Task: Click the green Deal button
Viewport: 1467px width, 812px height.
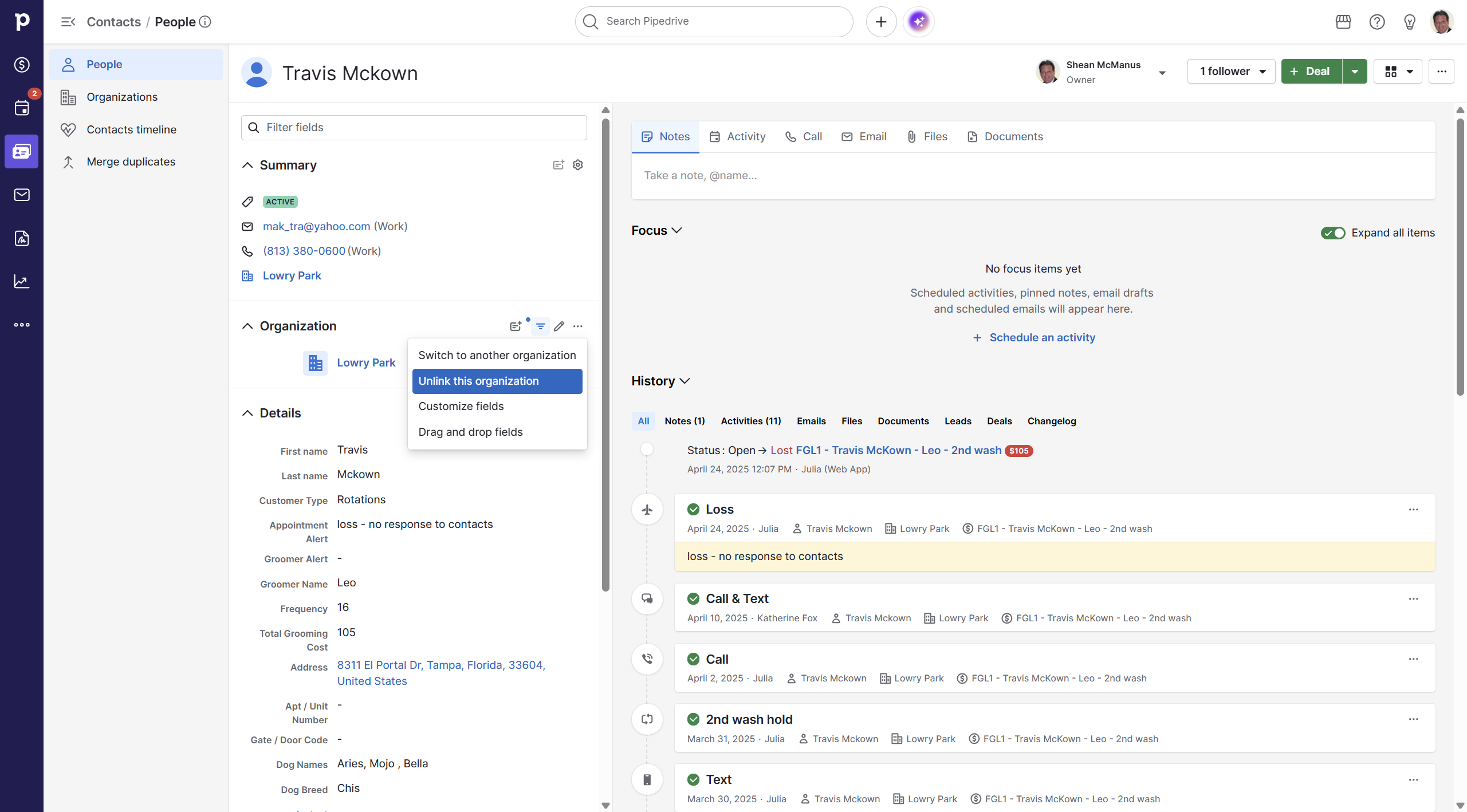Action: coord(1311,72)
